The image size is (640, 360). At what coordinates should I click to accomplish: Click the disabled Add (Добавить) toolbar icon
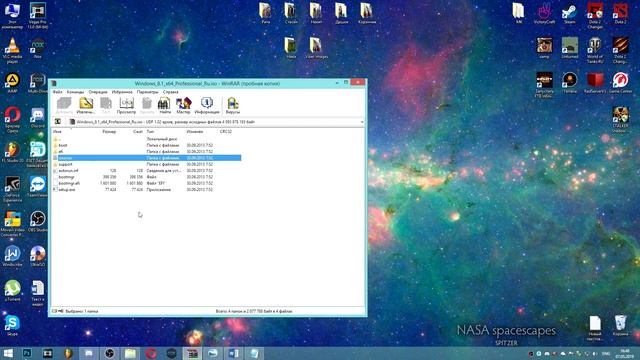click(64, 105)
